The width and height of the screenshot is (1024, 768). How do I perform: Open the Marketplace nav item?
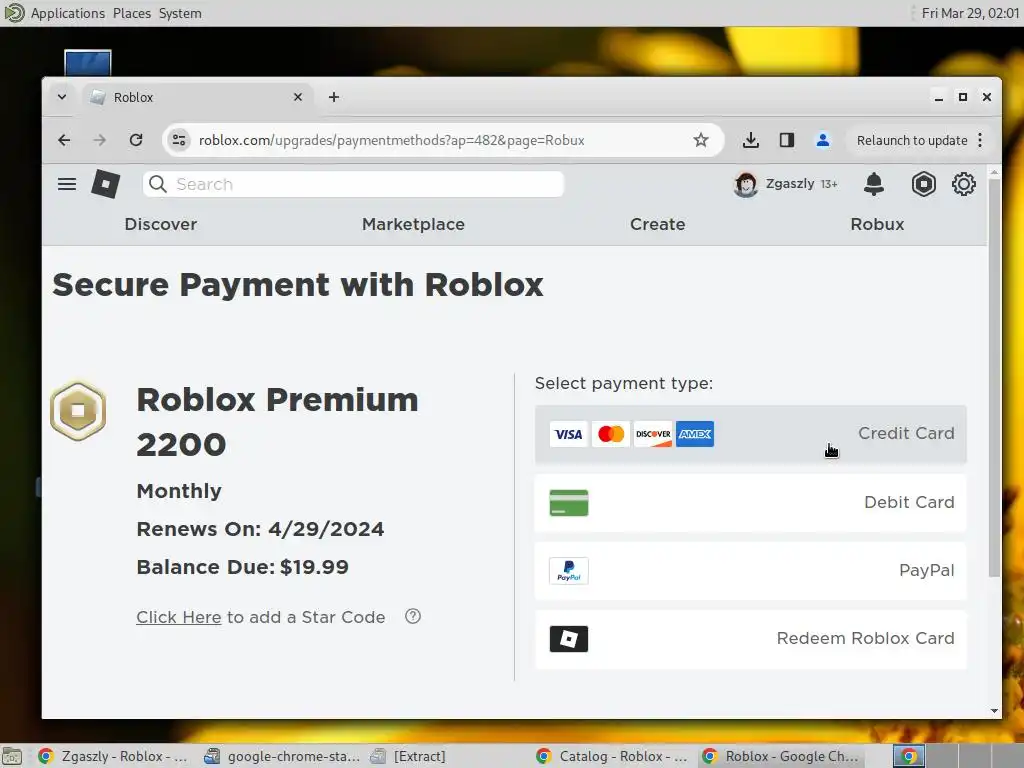413,224
